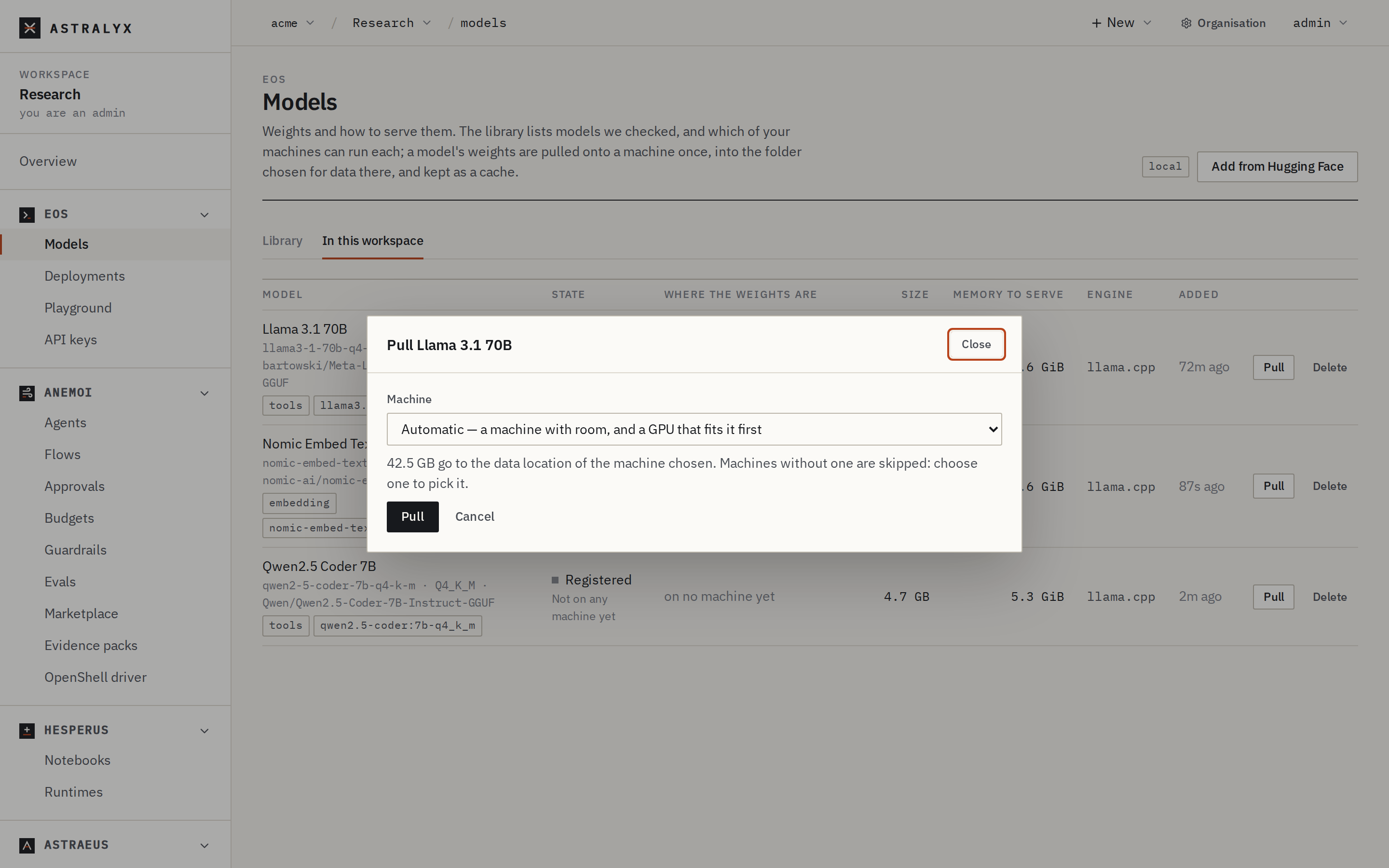Viewport: 1389px width, 868px height.
Task: Pull the Qwen2.5 Coder 7B model
Action: (1273, 597)
